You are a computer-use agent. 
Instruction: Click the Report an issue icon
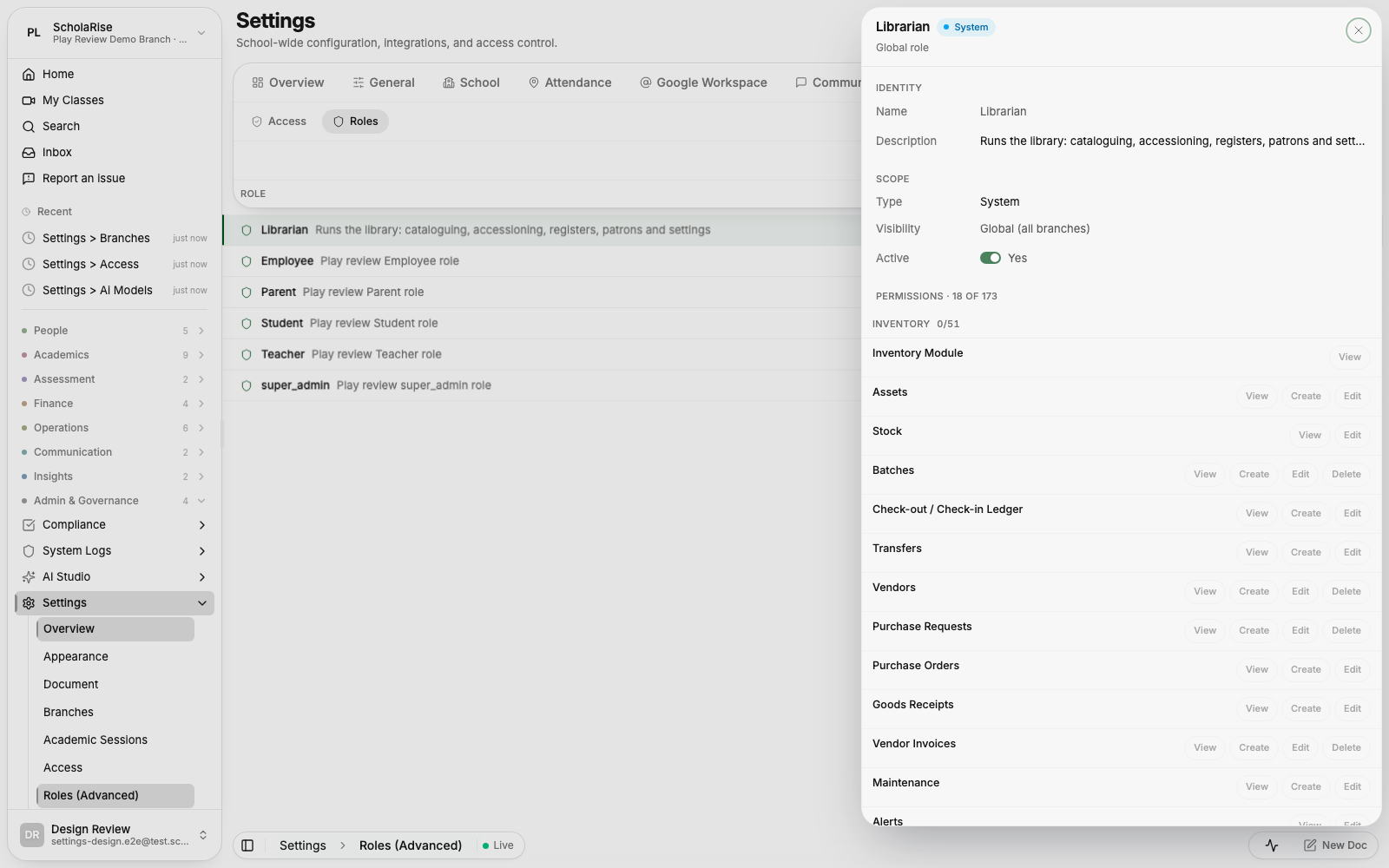29,179
